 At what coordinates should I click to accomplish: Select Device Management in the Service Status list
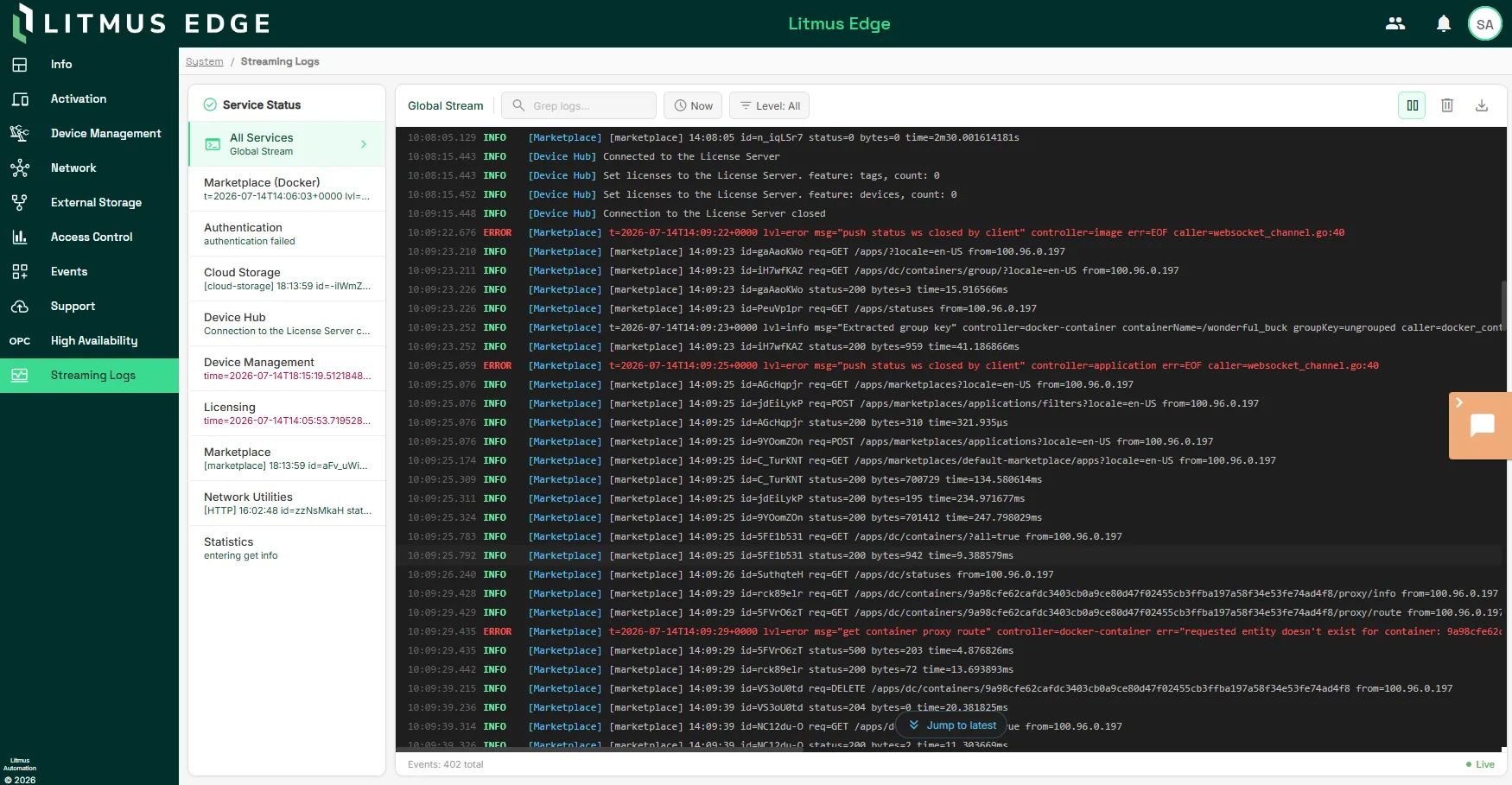[287, 369]
